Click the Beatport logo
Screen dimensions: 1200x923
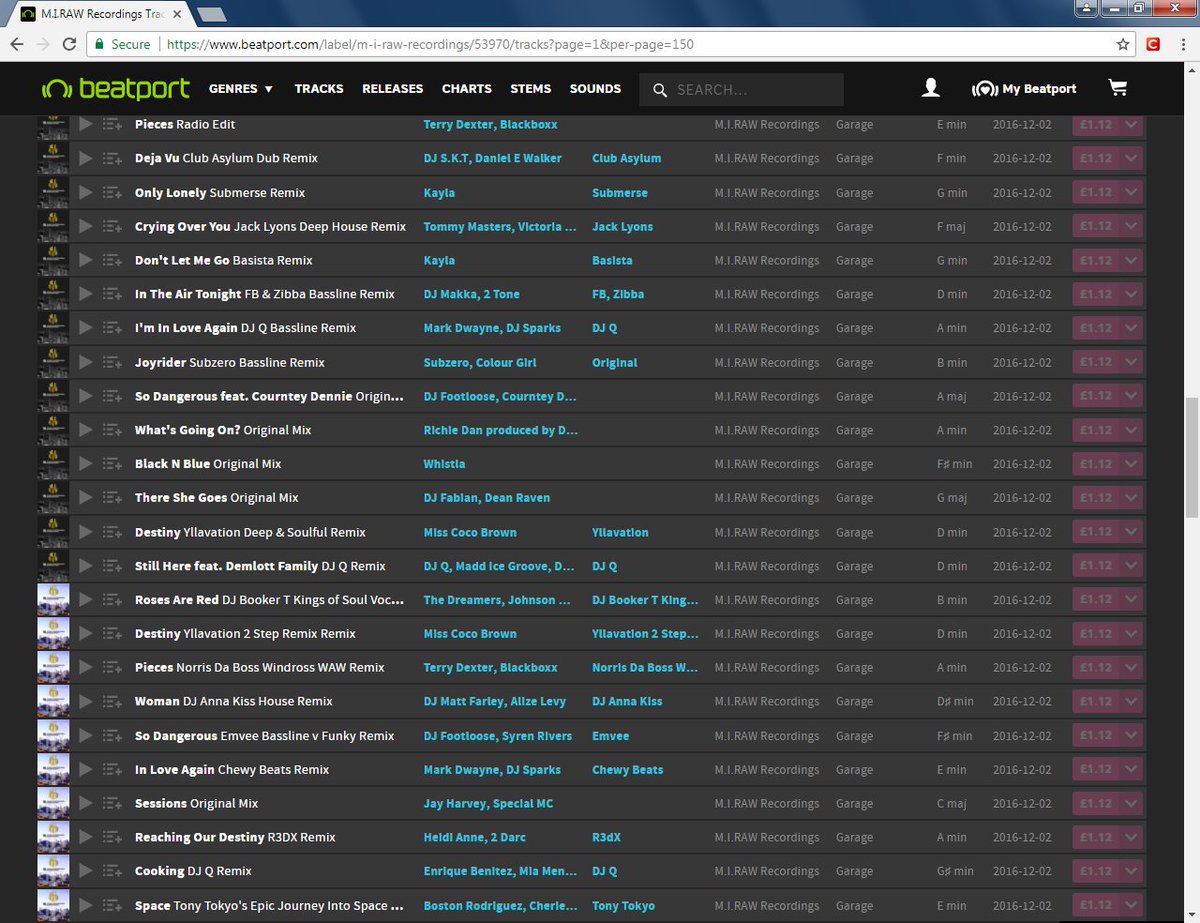coord(115,88)
